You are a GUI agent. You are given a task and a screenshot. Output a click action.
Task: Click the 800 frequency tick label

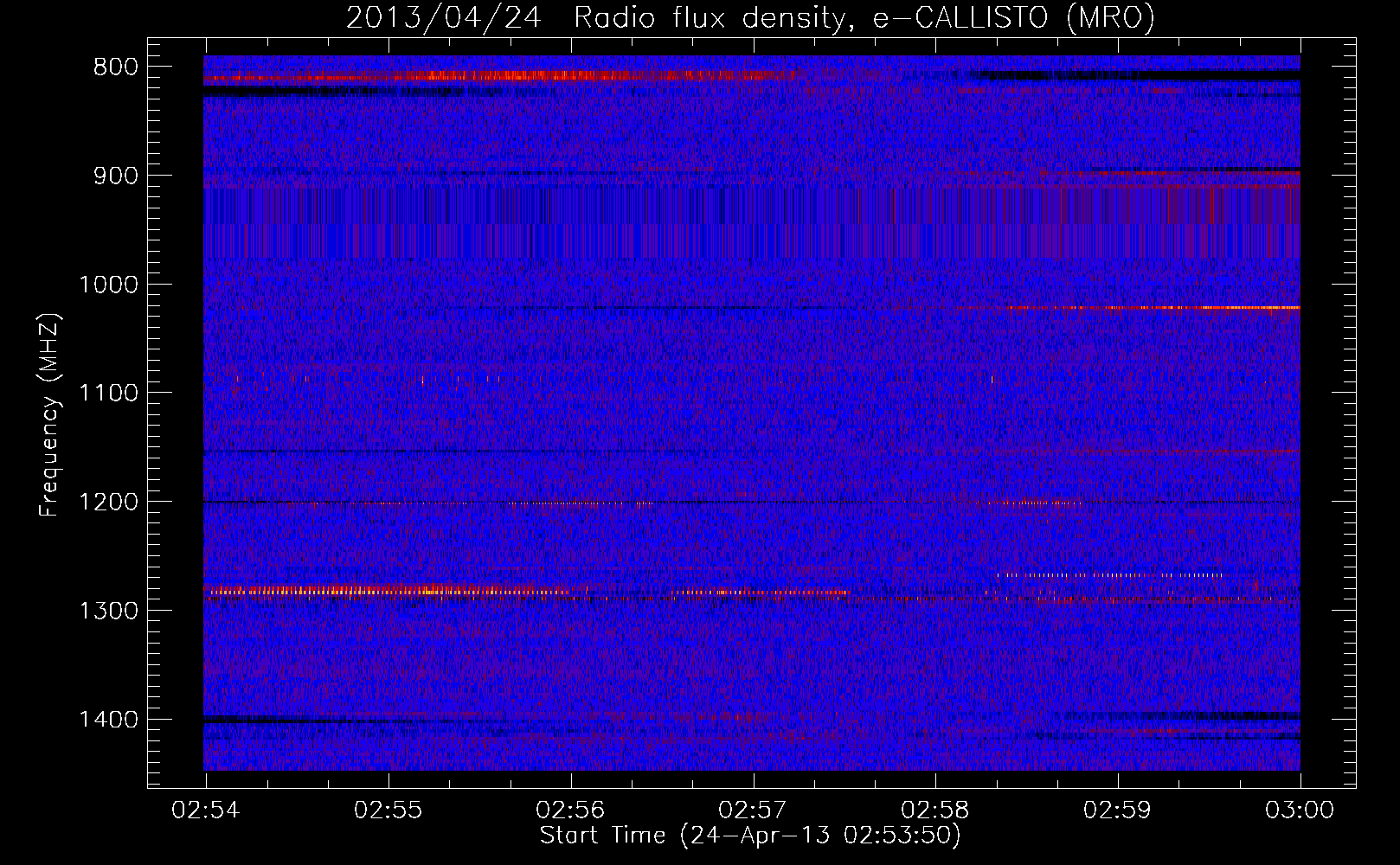(x=114, y=67)
